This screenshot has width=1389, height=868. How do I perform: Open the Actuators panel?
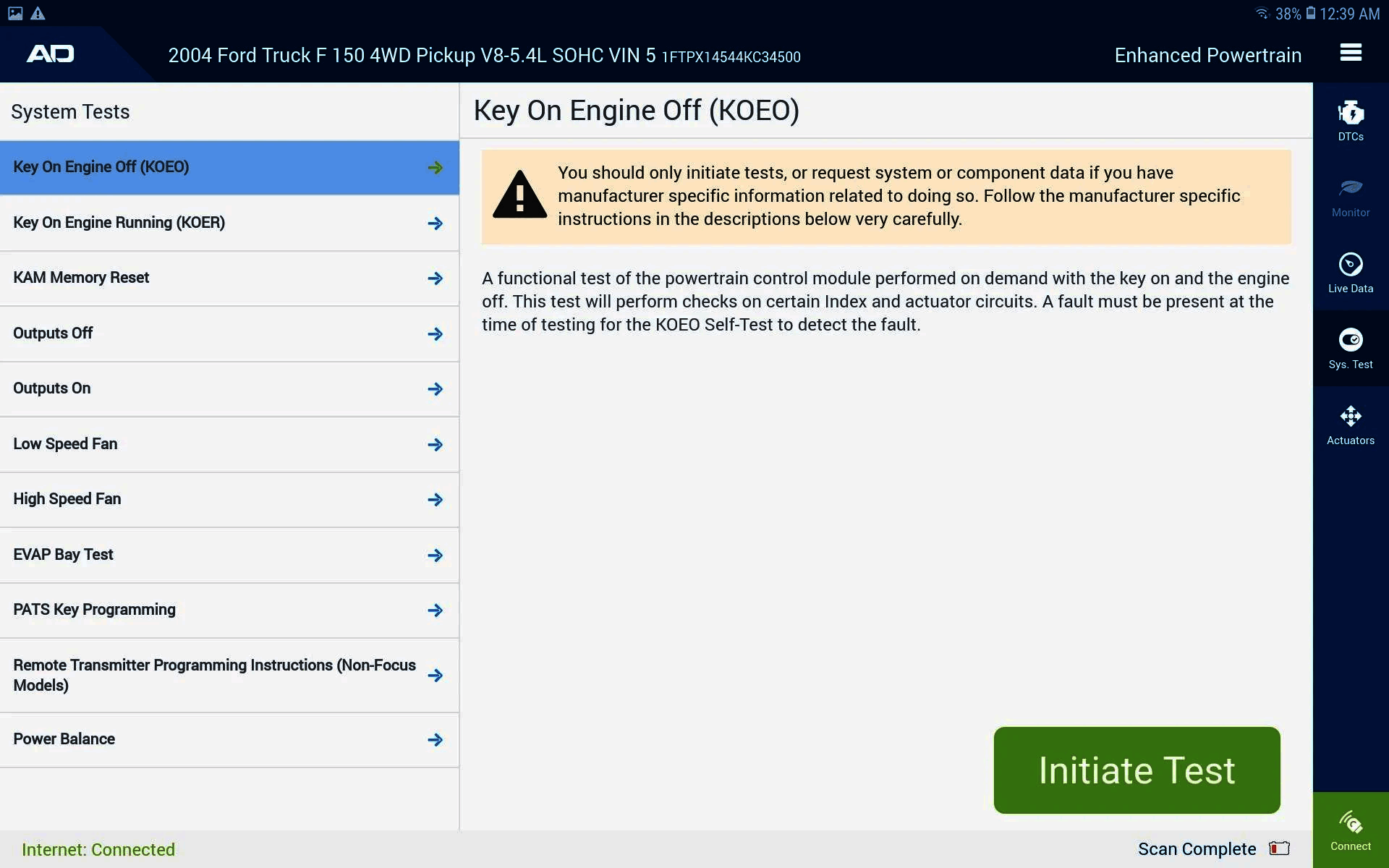pos(1350,425)
